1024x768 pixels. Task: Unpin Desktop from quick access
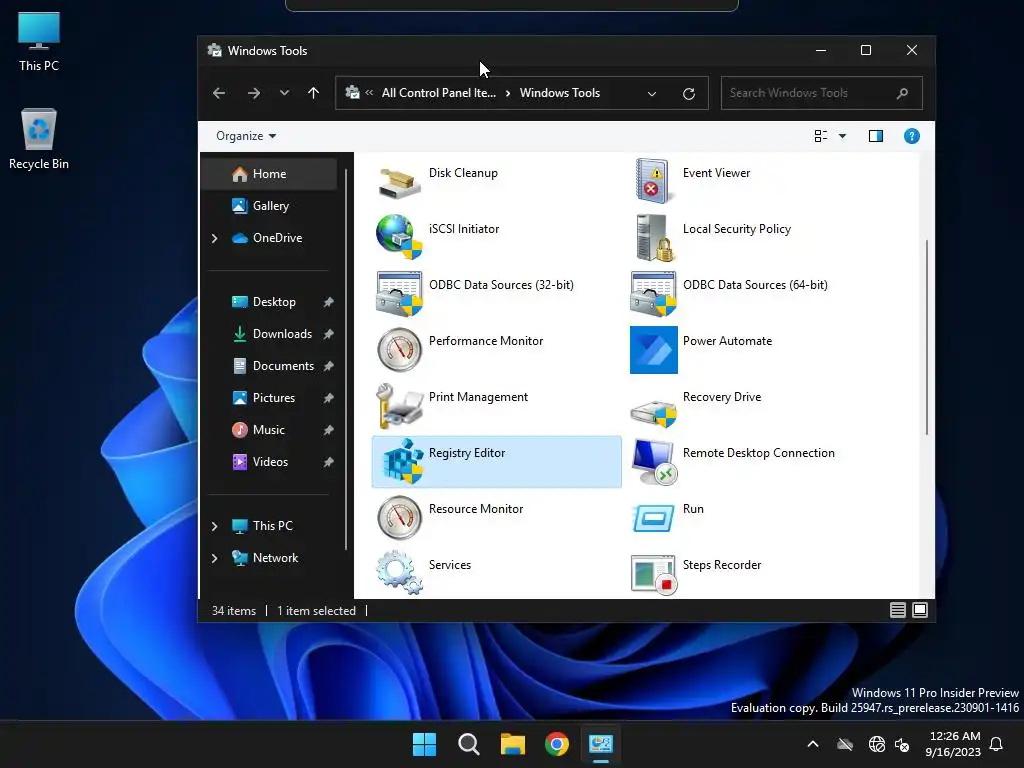click(328, 302)
